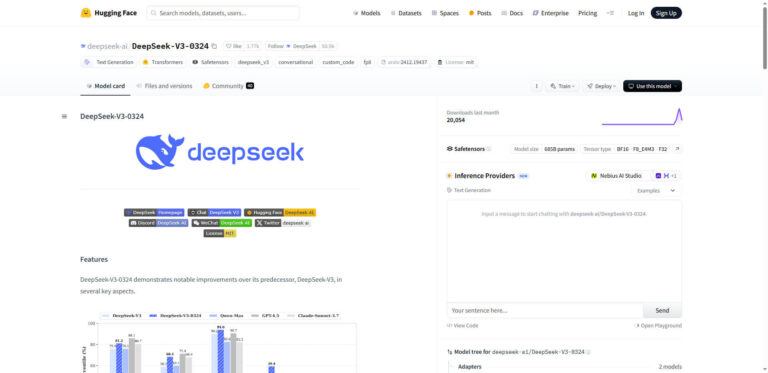The width and height of the screenshot is (768, 373).
Task: Open the three-dot more actions menu
Action: click(x=536, y=86)
